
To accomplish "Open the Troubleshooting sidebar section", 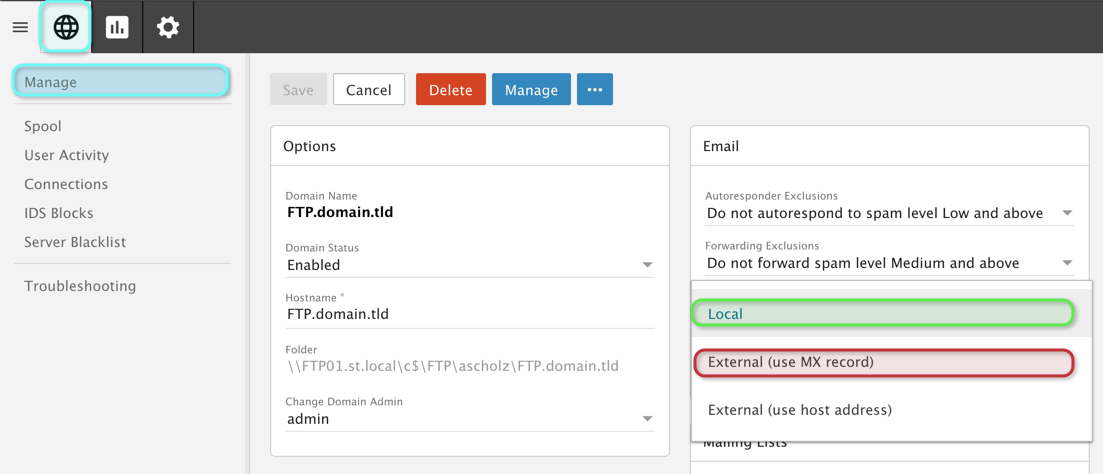I will (80, 286).
